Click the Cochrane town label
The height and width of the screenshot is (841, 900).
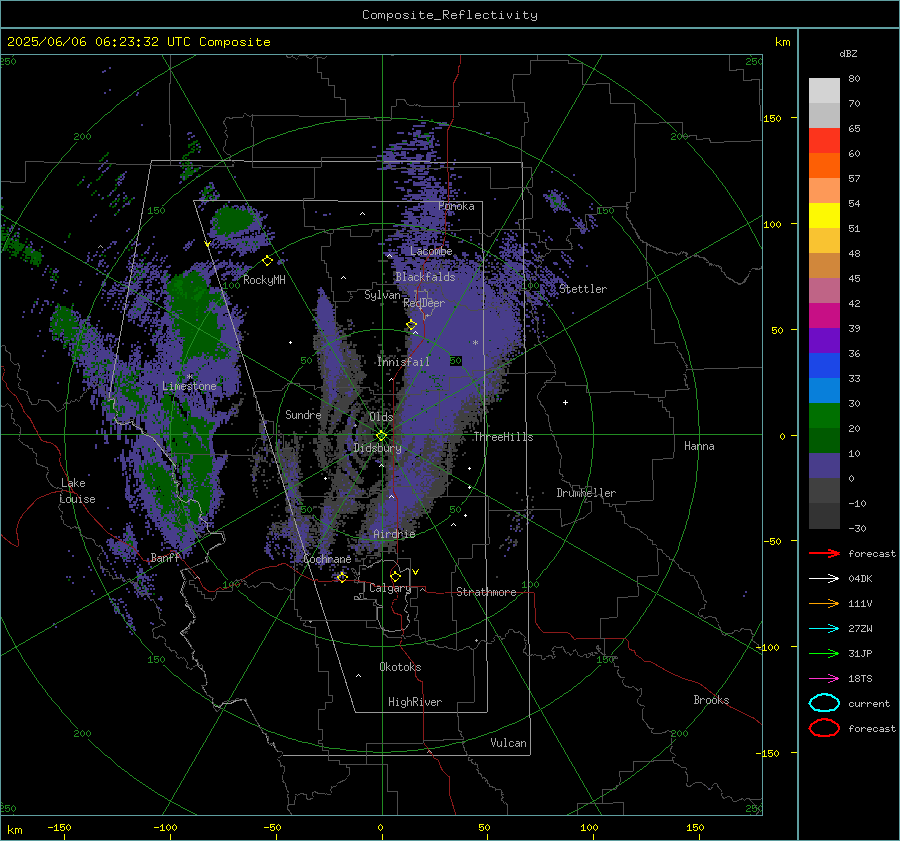point(327,559)
